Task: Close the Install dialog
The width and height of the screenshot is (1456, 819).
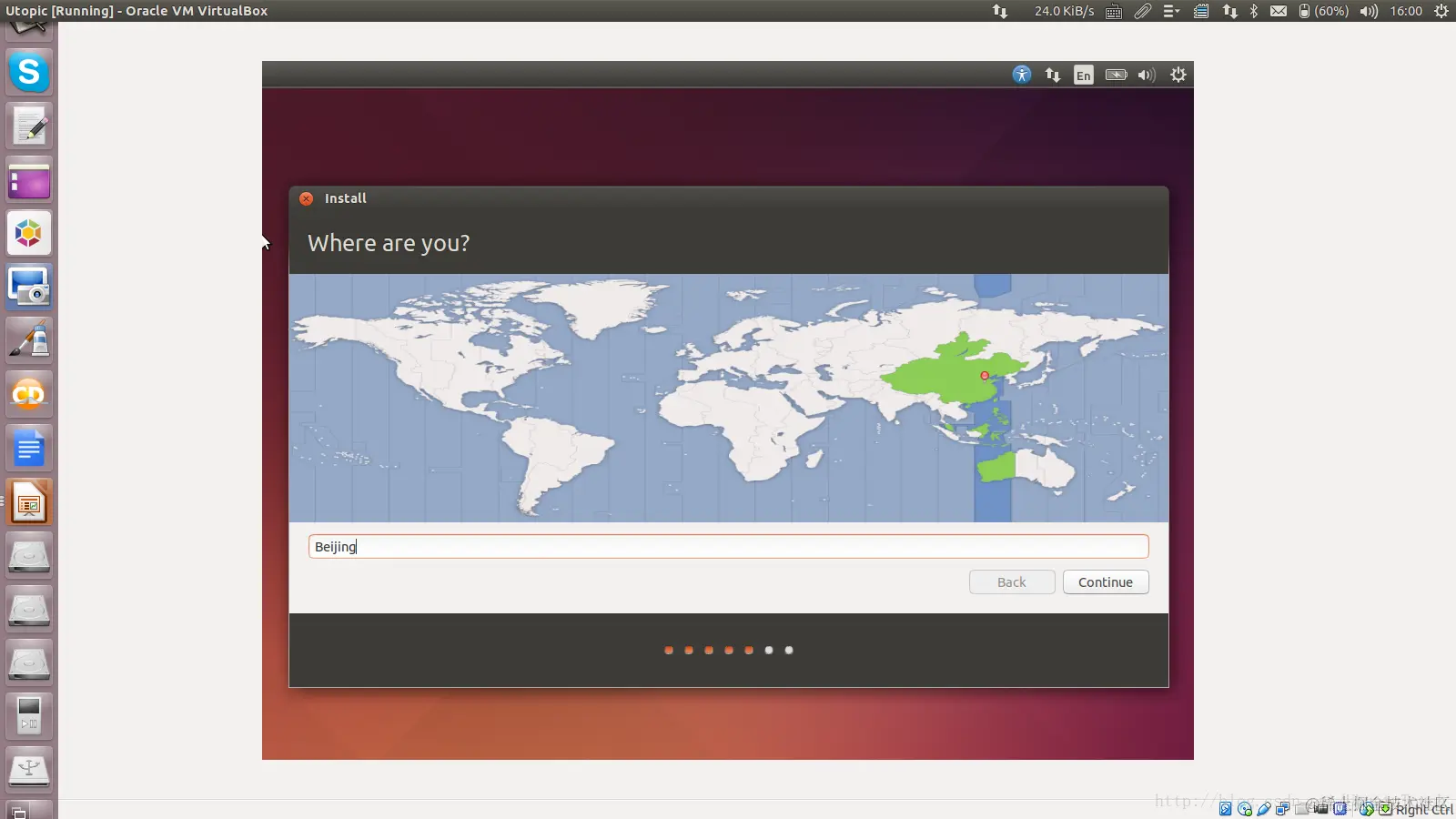Action: 307,198
